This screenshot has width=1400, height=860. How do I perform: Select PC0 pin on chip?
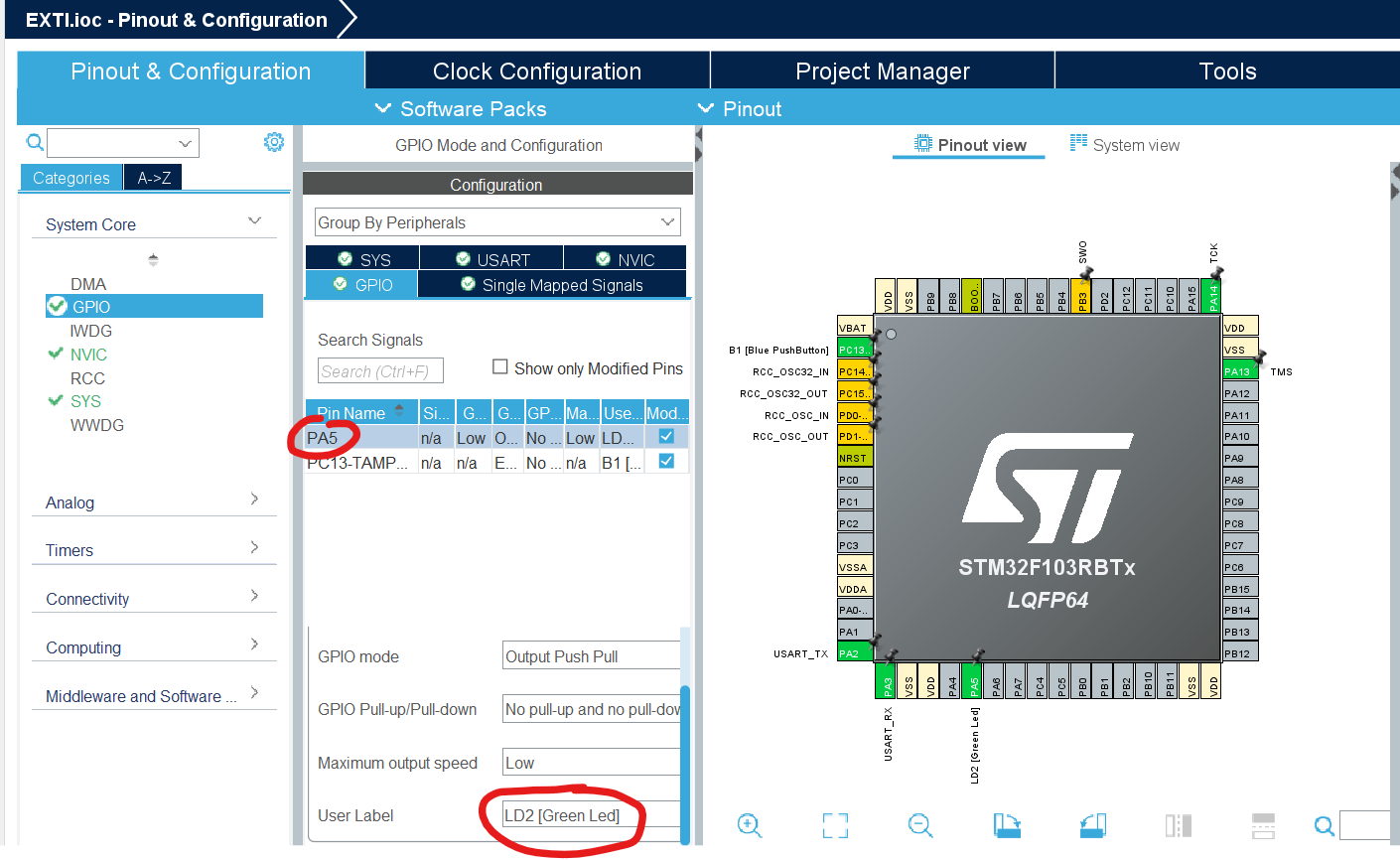click(x=855, y=480)
